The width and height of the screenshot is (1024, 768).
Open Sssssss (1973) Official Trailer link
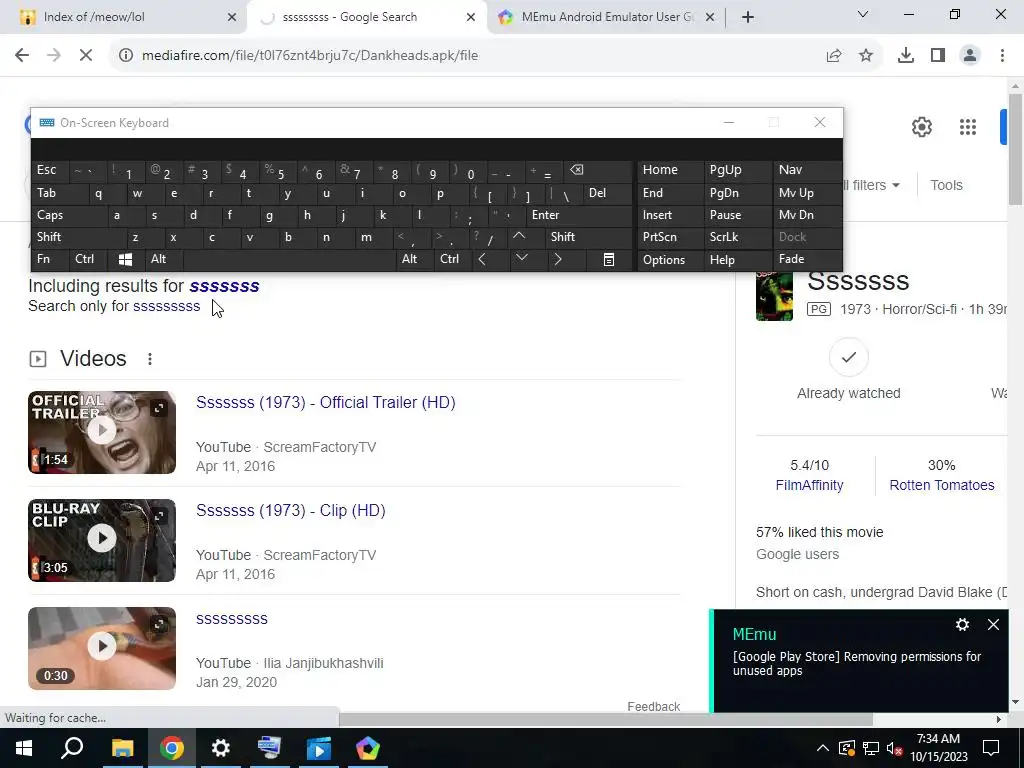(x=325, y=402)
